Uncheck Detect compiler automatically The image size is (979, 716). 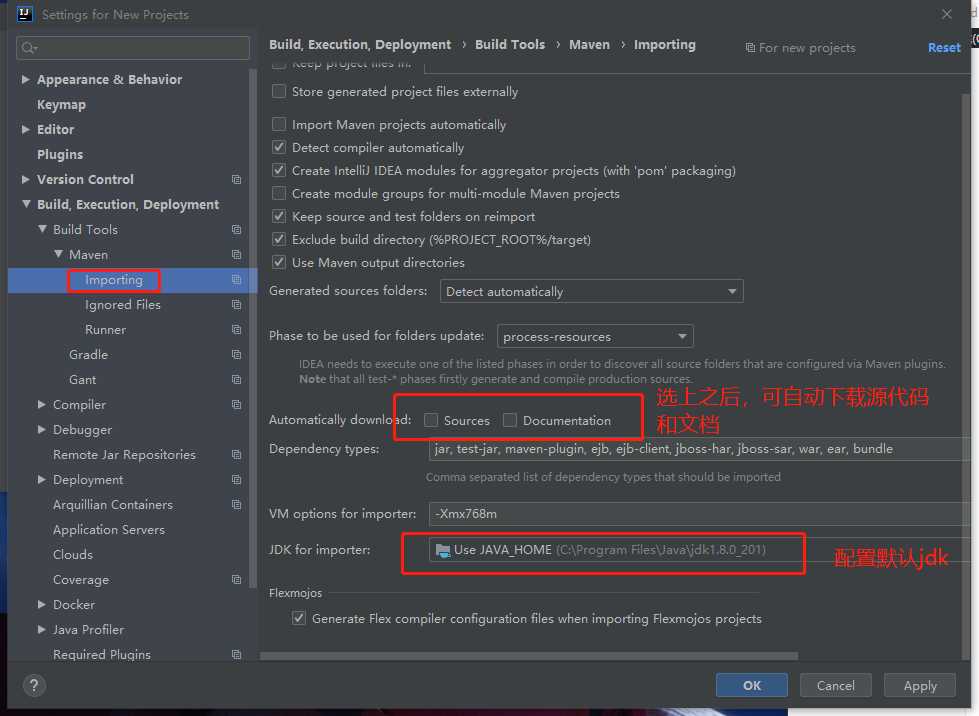[x=279, y=147]
